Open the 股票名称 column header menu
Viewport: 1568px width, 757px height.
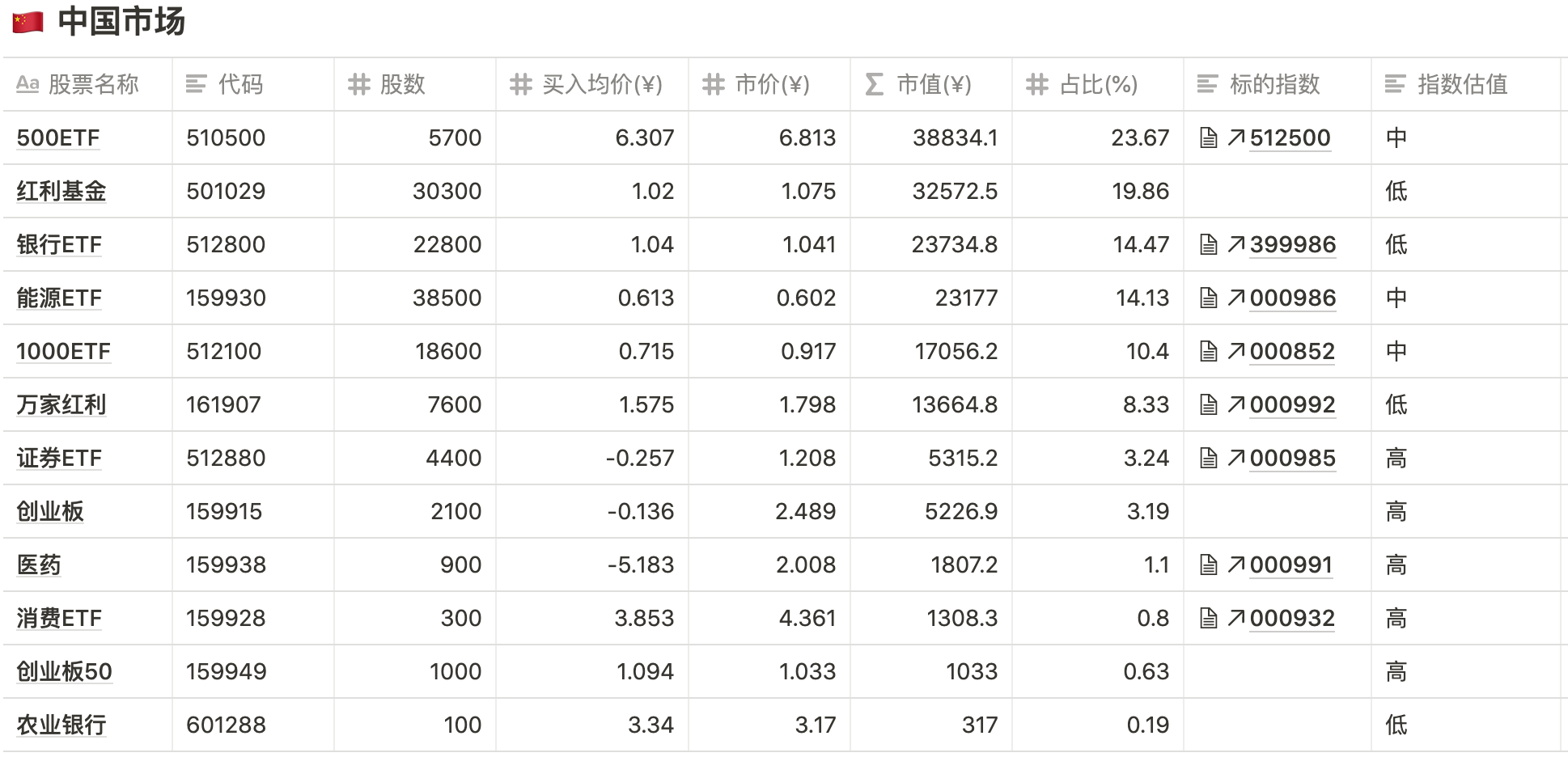pos(87,84)
